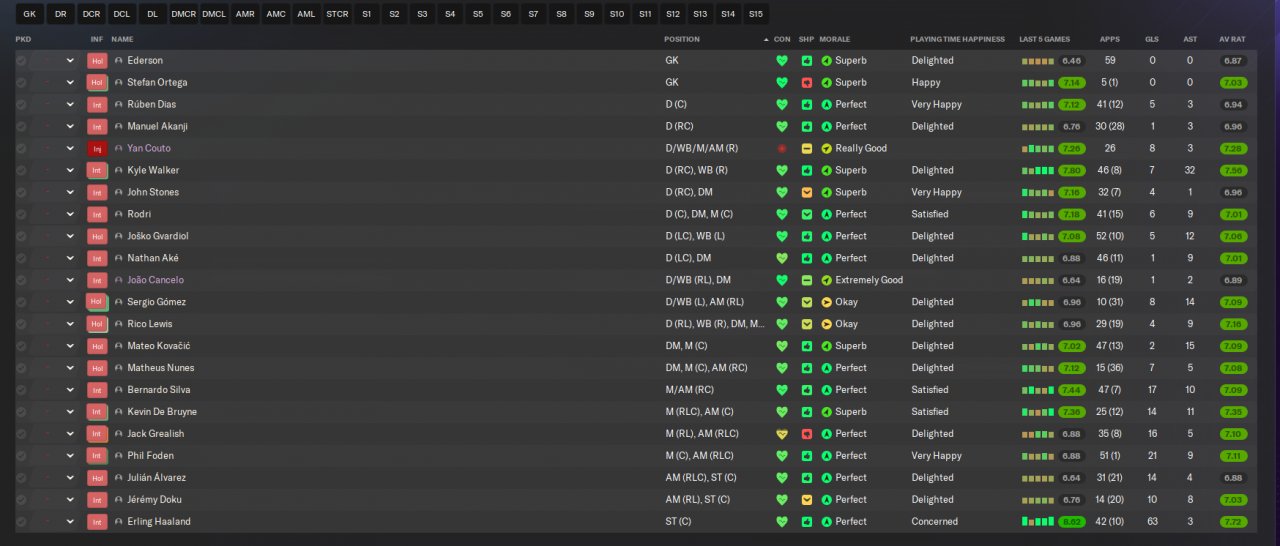Sort by GLS column header
Screen dimensions: 1280x546
click(1152, 39)
